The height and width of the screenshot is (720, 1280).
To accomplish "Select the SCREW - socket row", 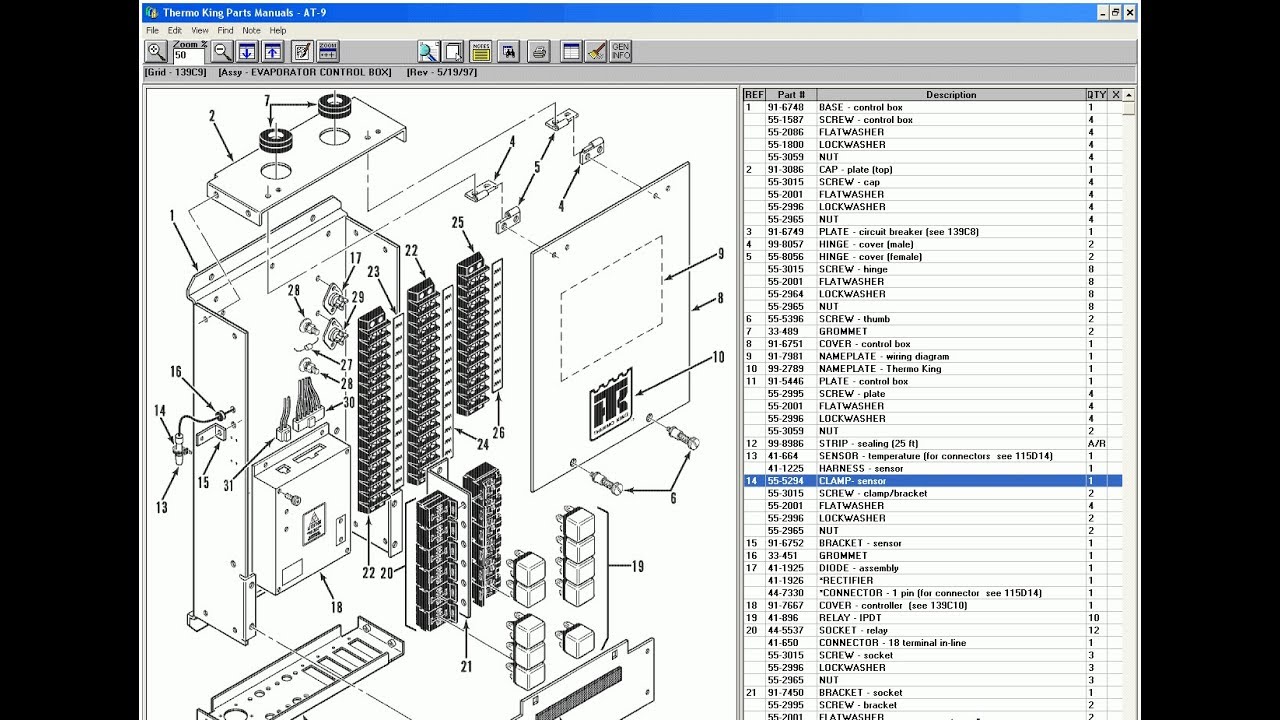I will click(933, 655).
